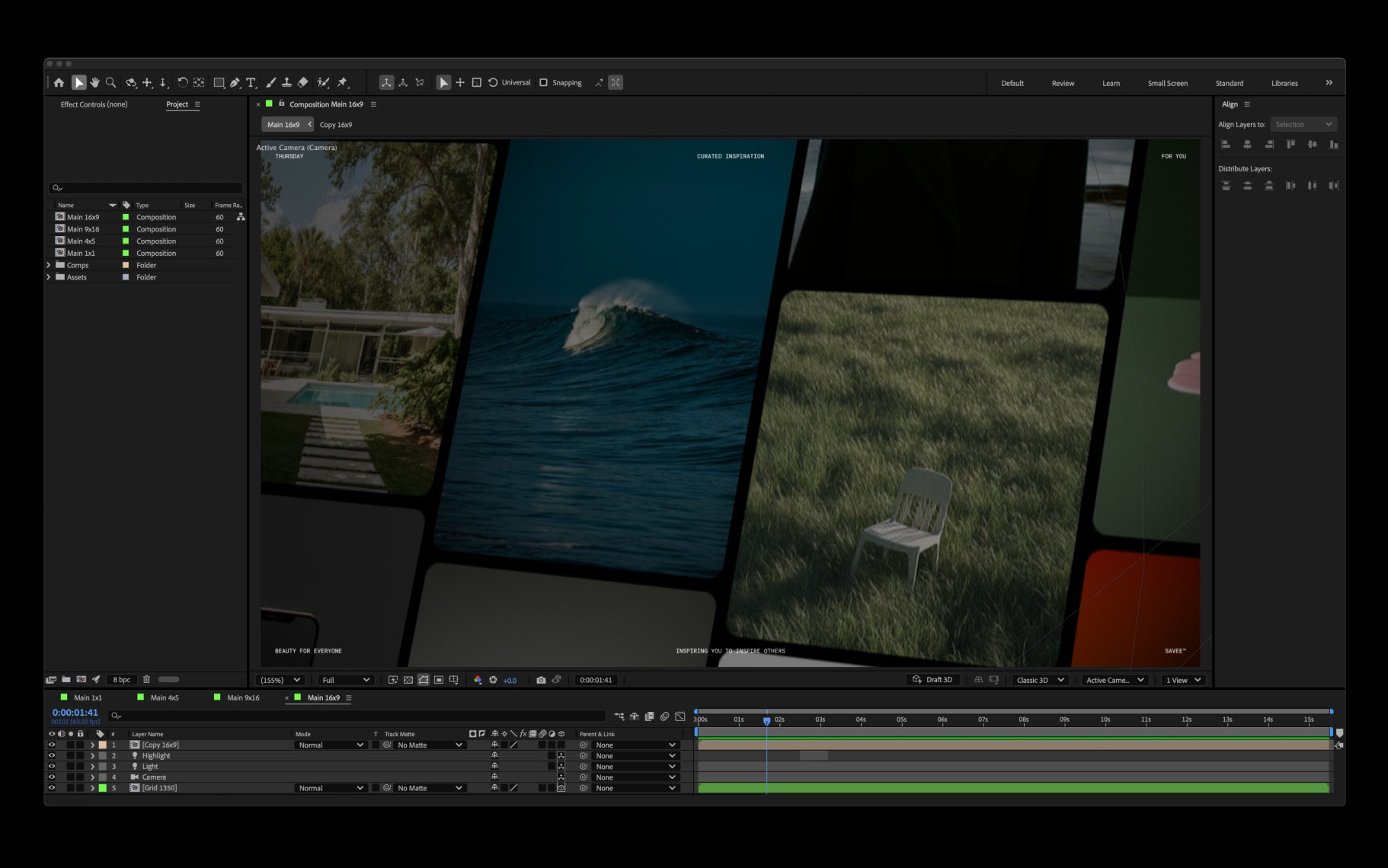This screenshot has width=1388, height=868.
Task: Delete selected item with project trash icon
Action: 146,679
